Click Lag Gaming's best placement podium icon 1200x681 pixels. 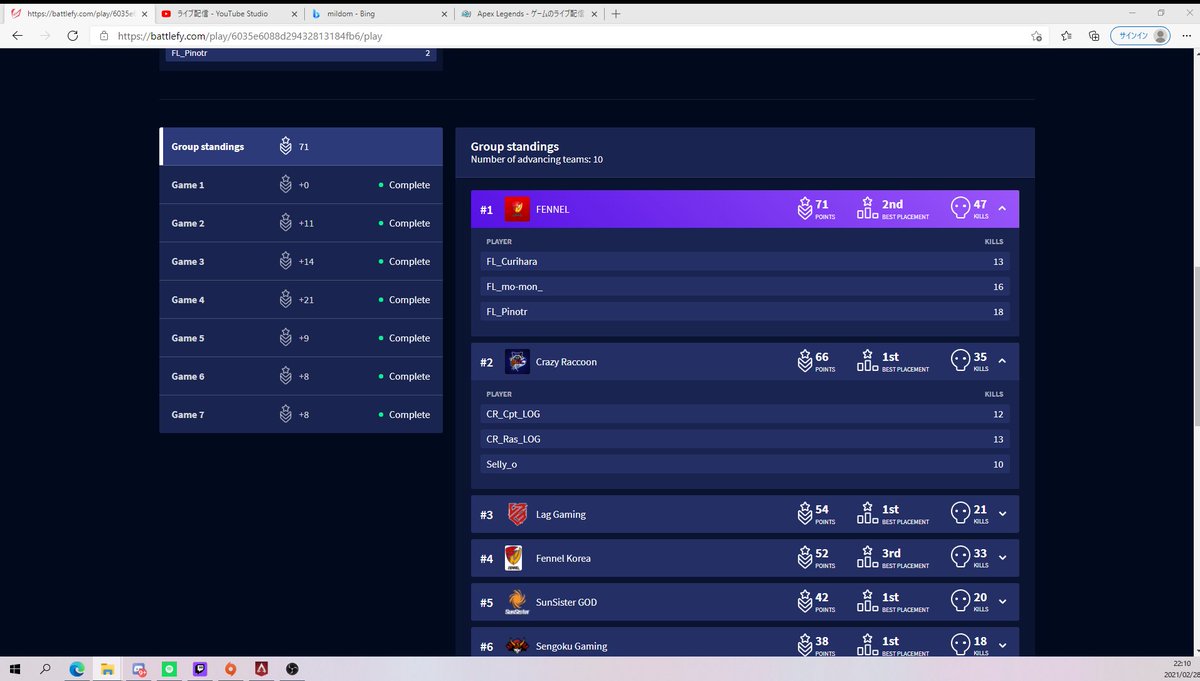tap(867, 513)
